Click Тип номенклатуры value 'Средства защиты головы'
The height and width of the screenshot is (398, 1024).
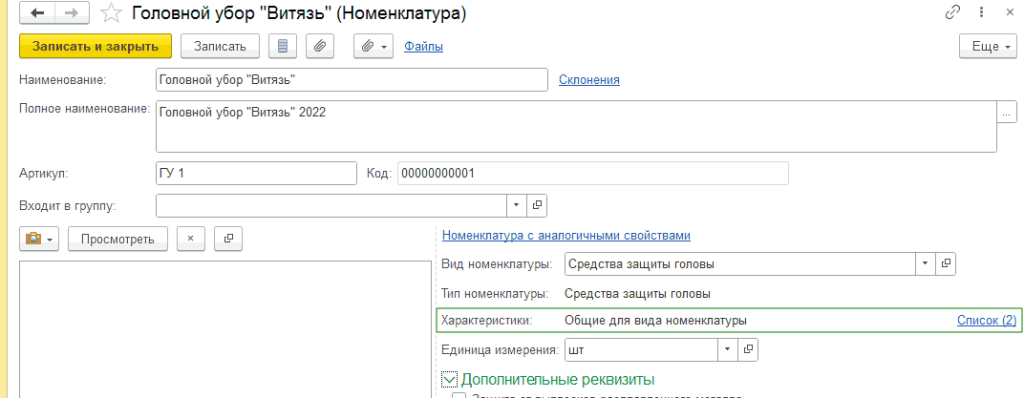(x=637, y=293)
